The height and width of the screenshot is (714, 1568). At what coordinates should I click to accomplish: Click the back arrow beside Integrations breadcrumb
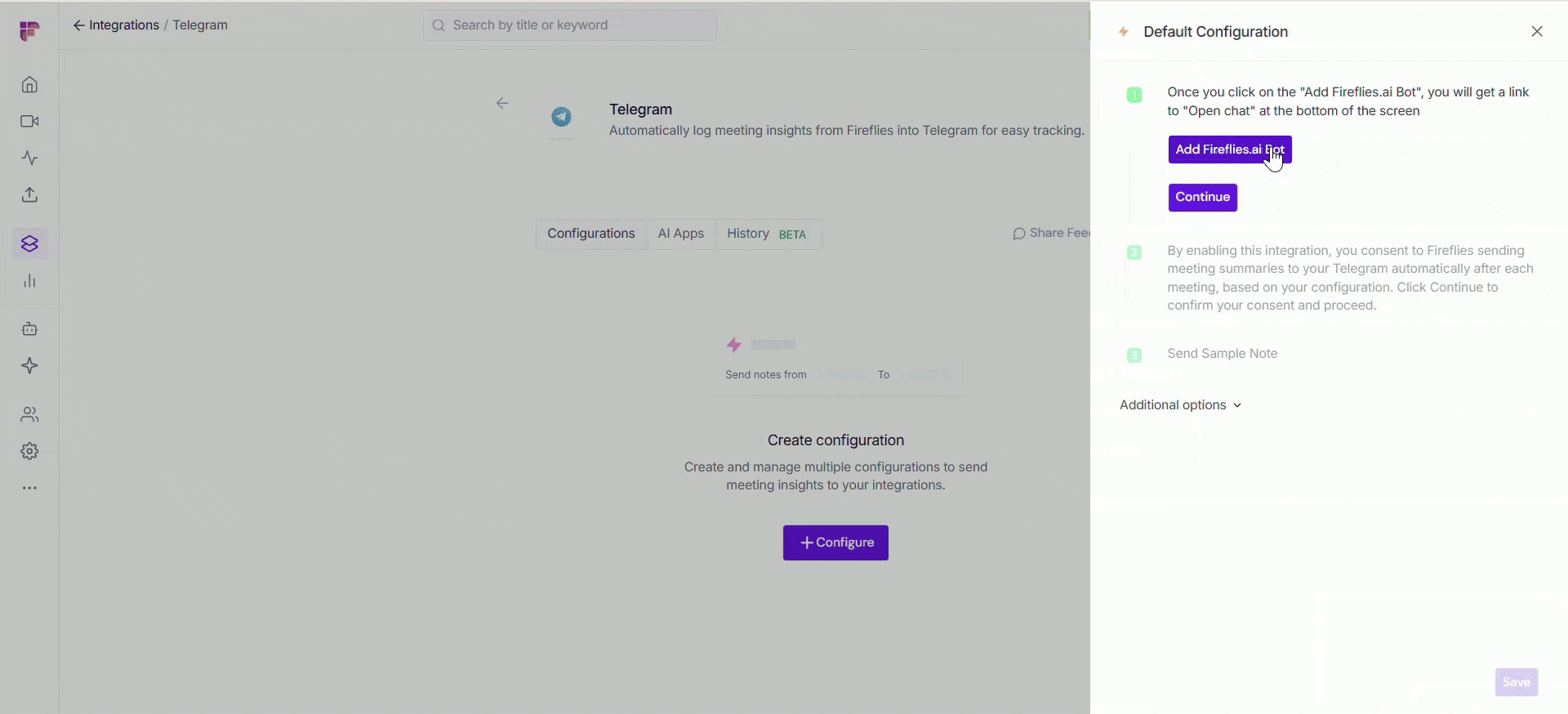click(78, 25)
